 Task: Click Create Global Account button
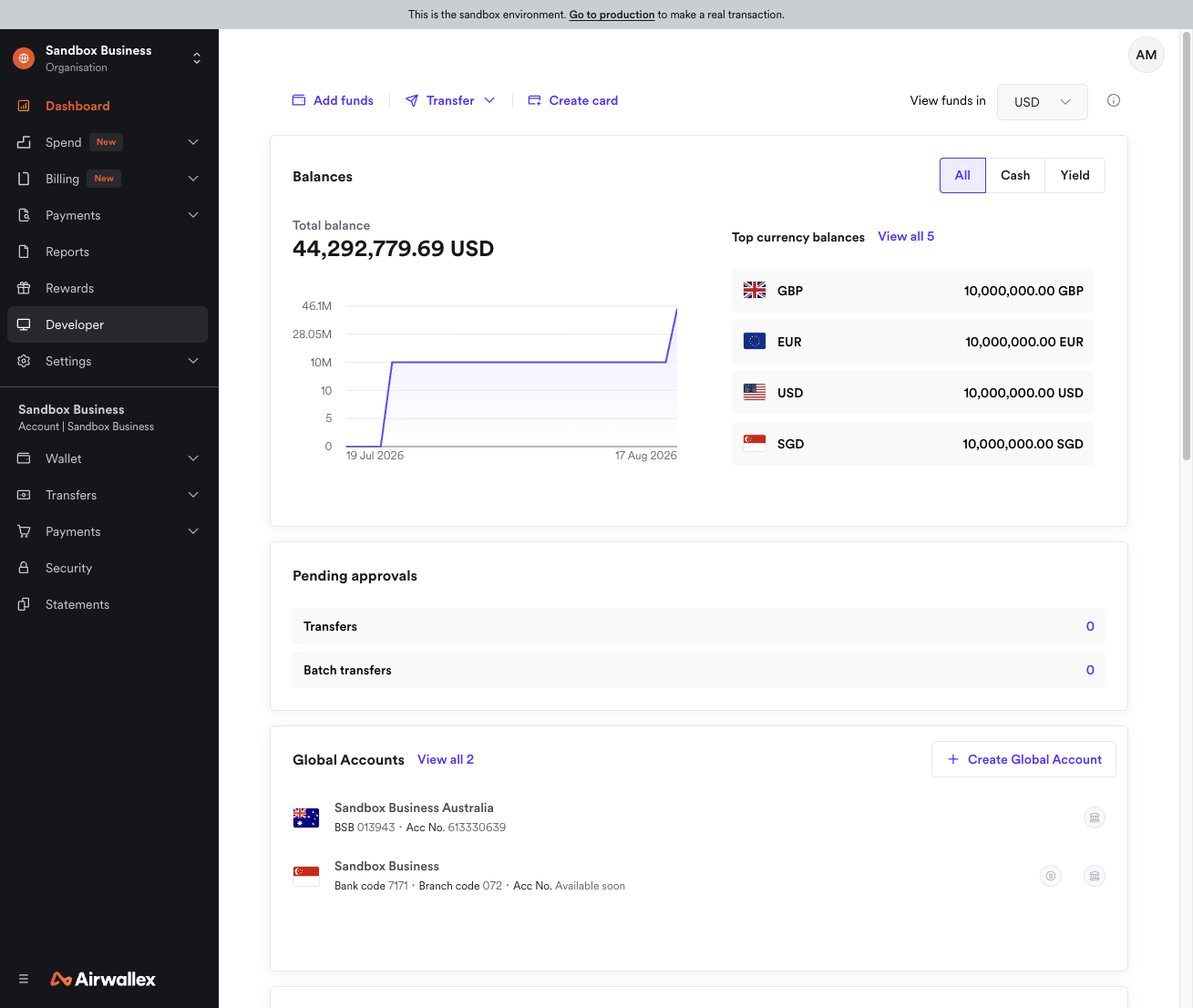point(1023,759)
